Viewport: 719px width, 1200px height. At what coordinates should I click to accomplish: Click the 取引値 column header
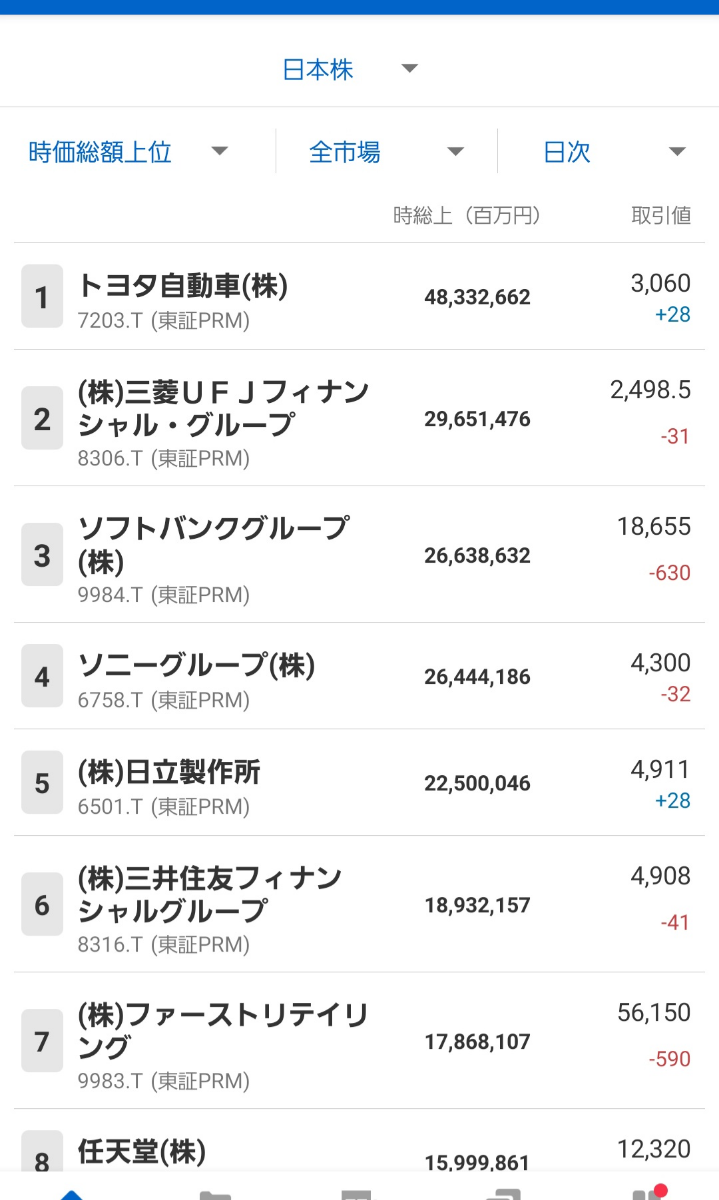click(661, 215)
